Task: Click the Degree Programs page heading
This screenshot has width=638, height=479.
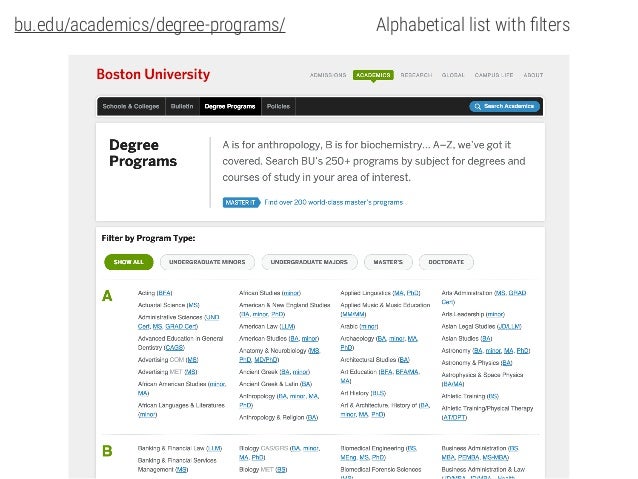Action: pyautogui.click(x=143, y=153)
